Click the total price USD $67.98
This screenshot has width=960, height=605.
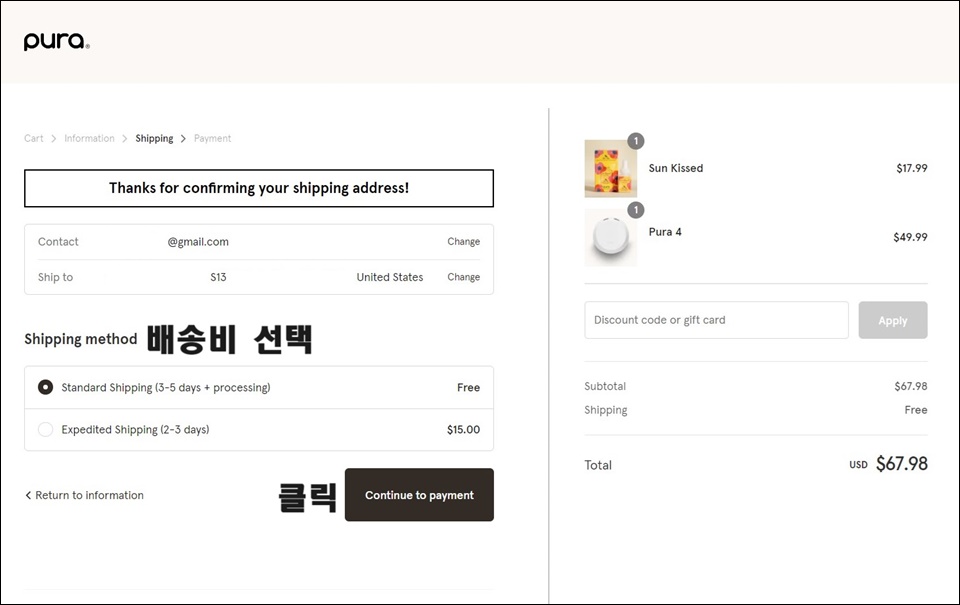click(x=888, y=464)
